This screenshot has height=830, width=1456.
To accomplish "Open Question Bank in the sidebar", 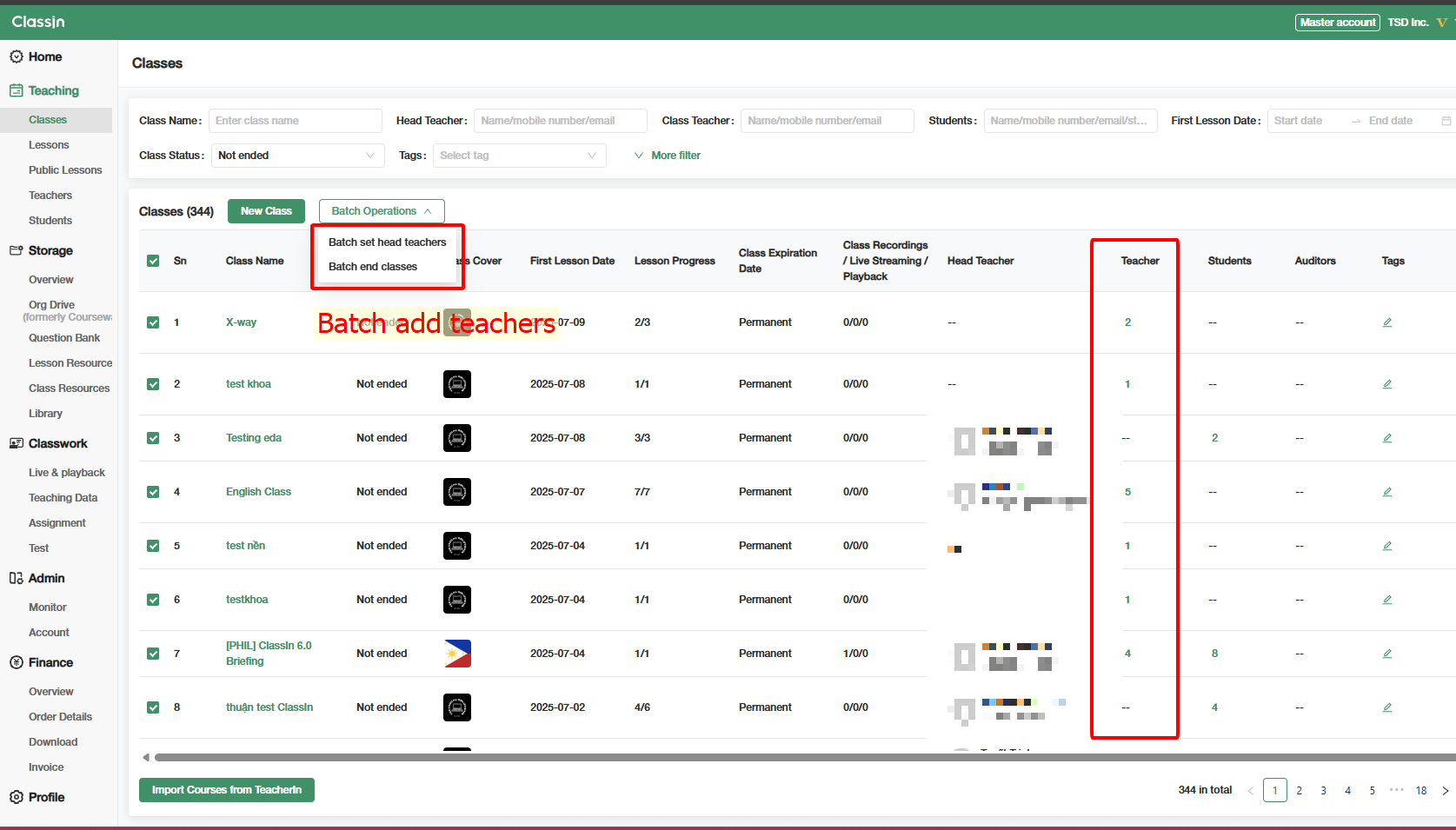I will 64,338.
